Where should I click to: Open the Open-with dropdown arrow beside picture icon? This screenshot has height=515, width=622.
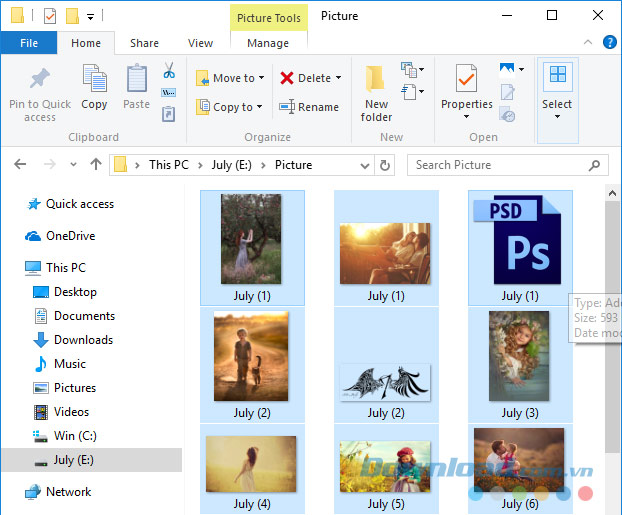521,69
